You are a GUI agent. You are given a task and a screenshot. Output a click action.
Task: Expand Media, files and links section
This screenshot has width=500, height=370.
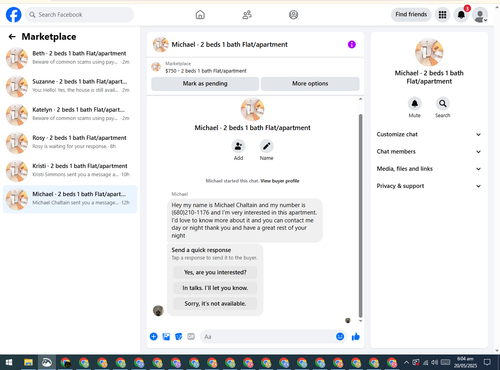tap(429, 169)
